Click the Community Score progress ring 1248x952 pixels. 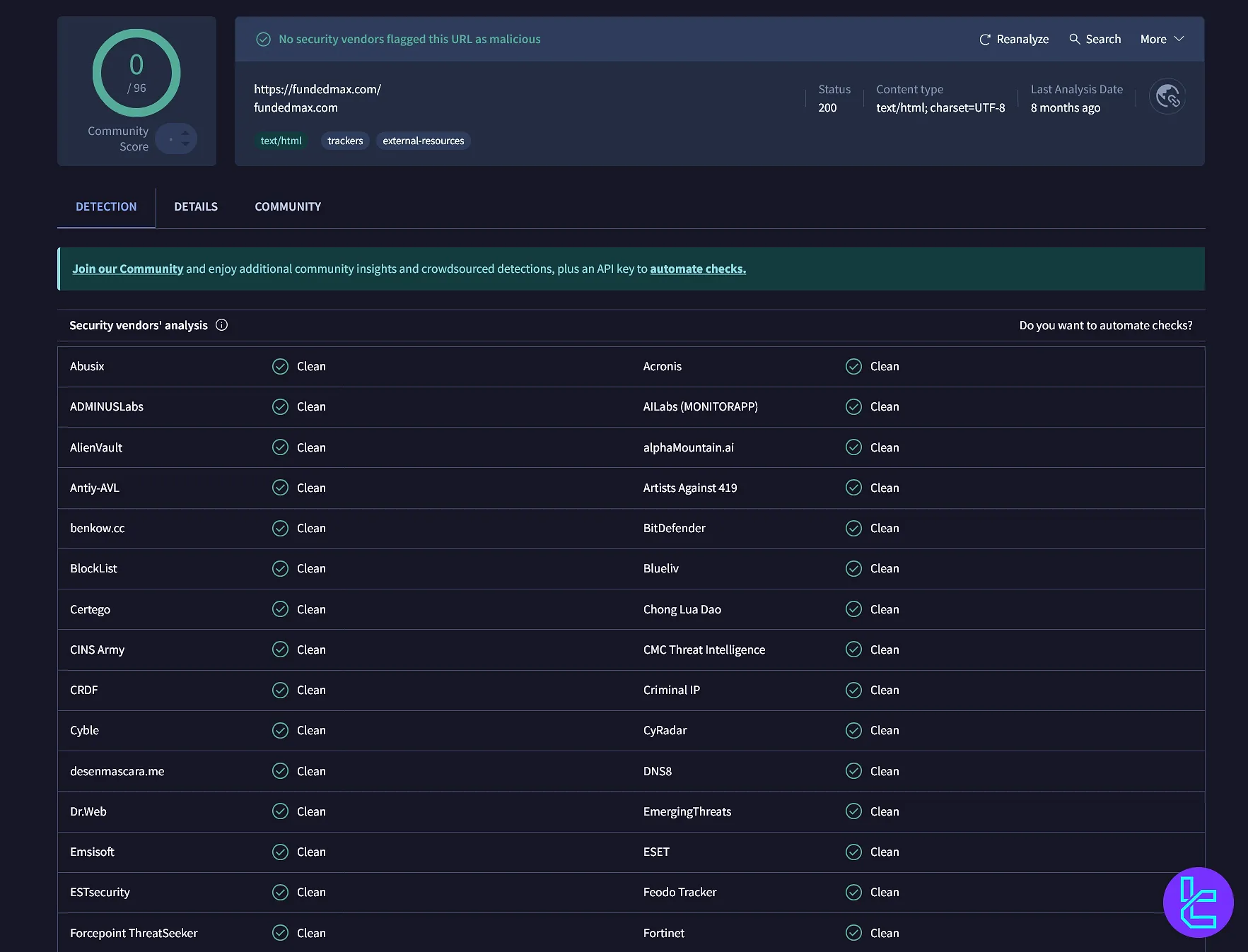point(136,73)
